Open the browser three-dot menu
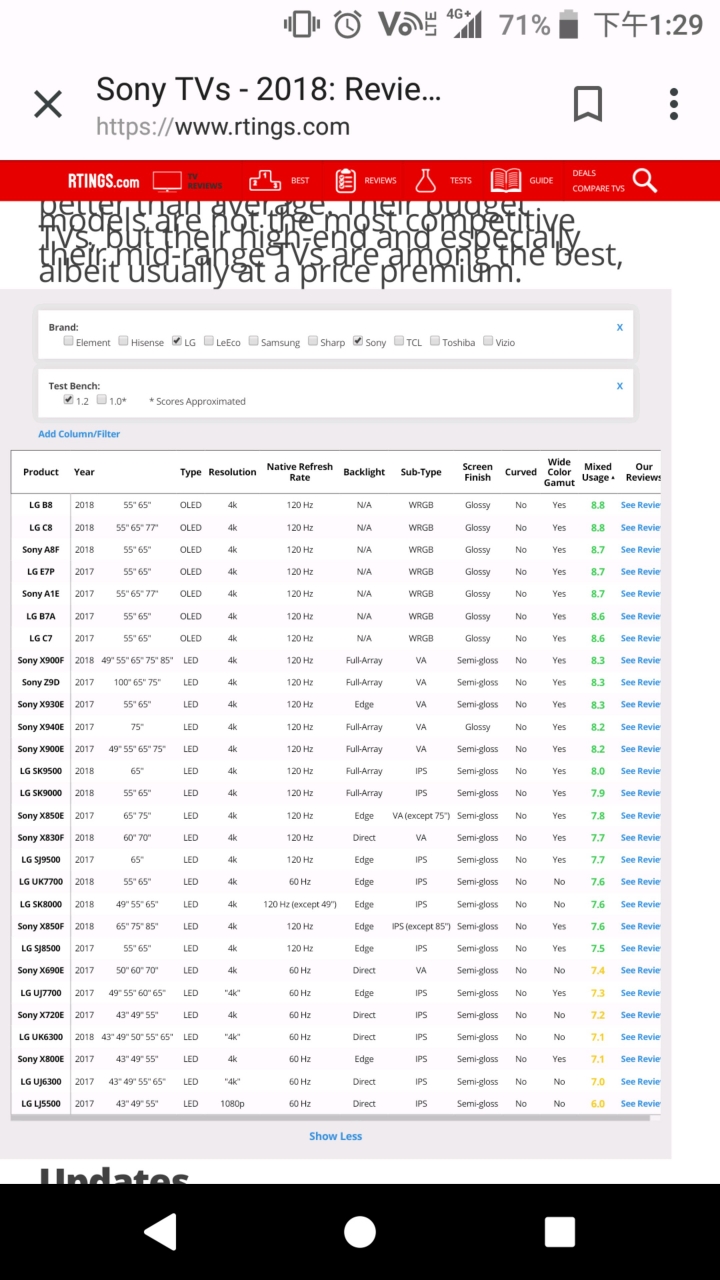This screenshot has width=720, height=1280. (x=674, y=104)
